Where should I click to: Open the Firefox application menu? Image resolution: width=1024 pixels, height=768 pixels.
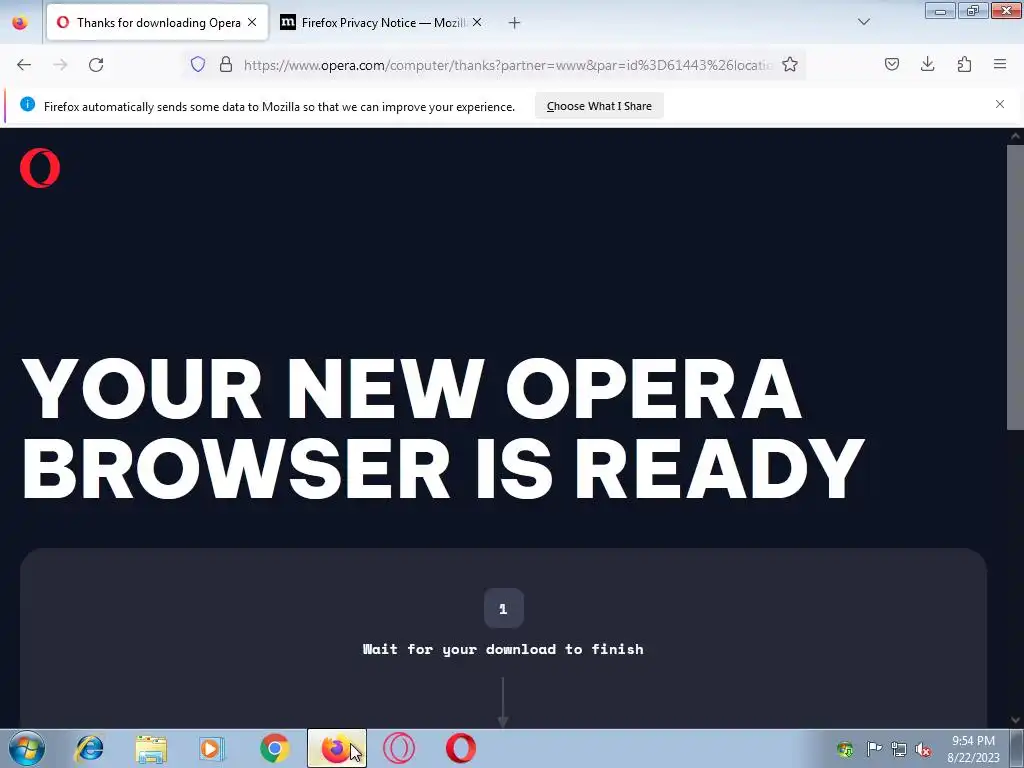tap(1000, 64)
